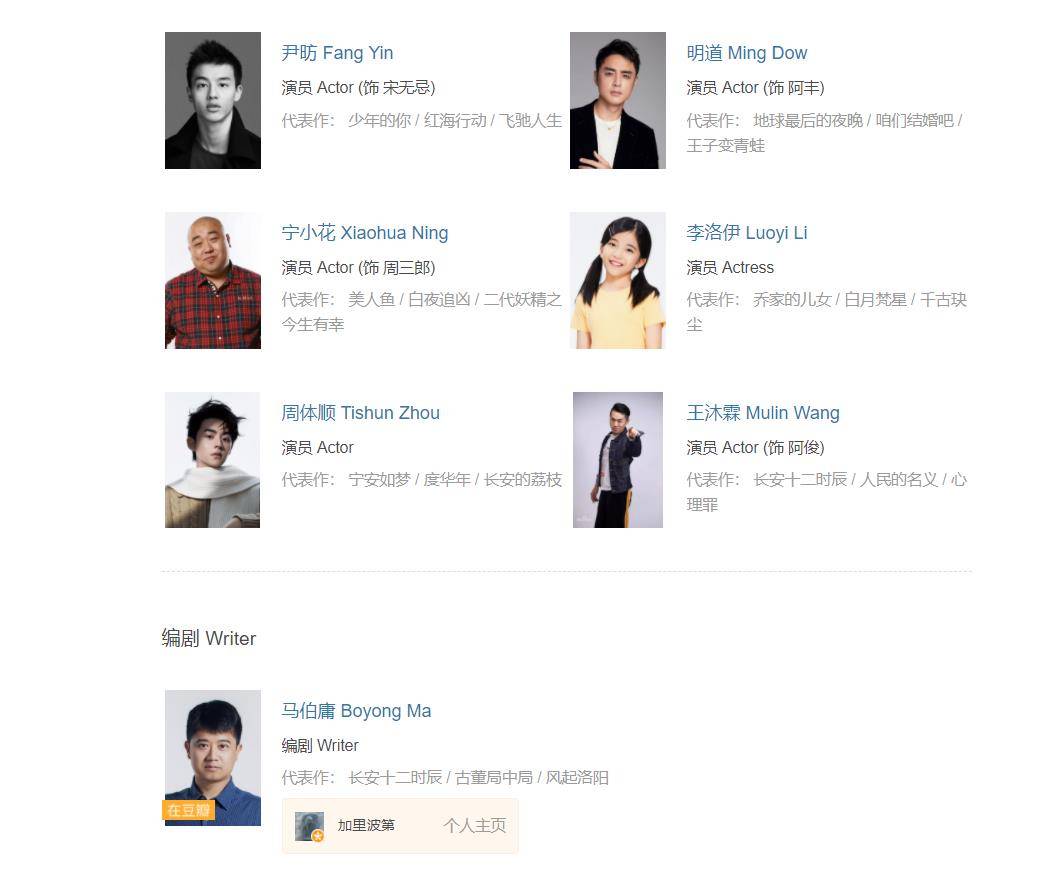This screenshot has height=877, width=1059.
Task: Open the 马伯庸 Boyong Ma link
Action: 356,711
